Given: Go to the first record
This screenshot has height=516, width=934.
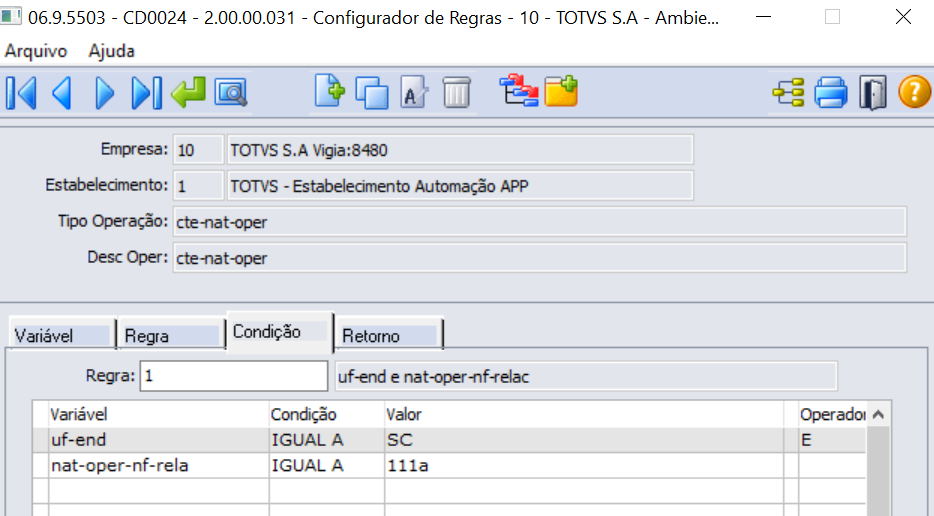Looking at the screenshot, I should pyautogui.click(x=21, y=93).
